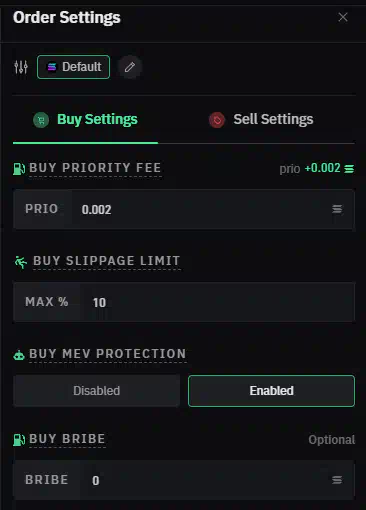Switch to Sell Settings tab
Viewport: 366px width, 510px height.
point(261,119)
